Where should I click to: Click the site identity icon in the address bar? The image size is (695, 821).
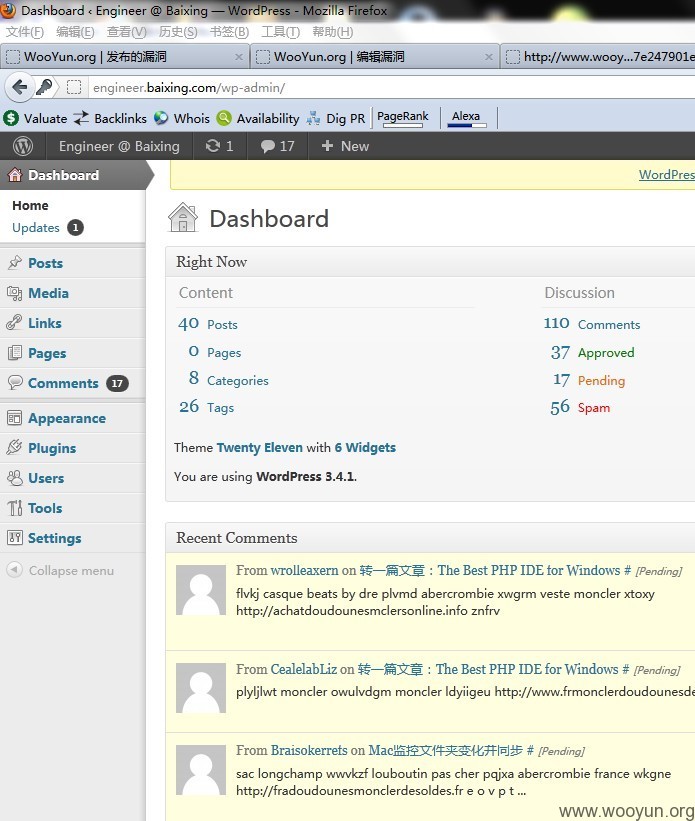(74, 87)
